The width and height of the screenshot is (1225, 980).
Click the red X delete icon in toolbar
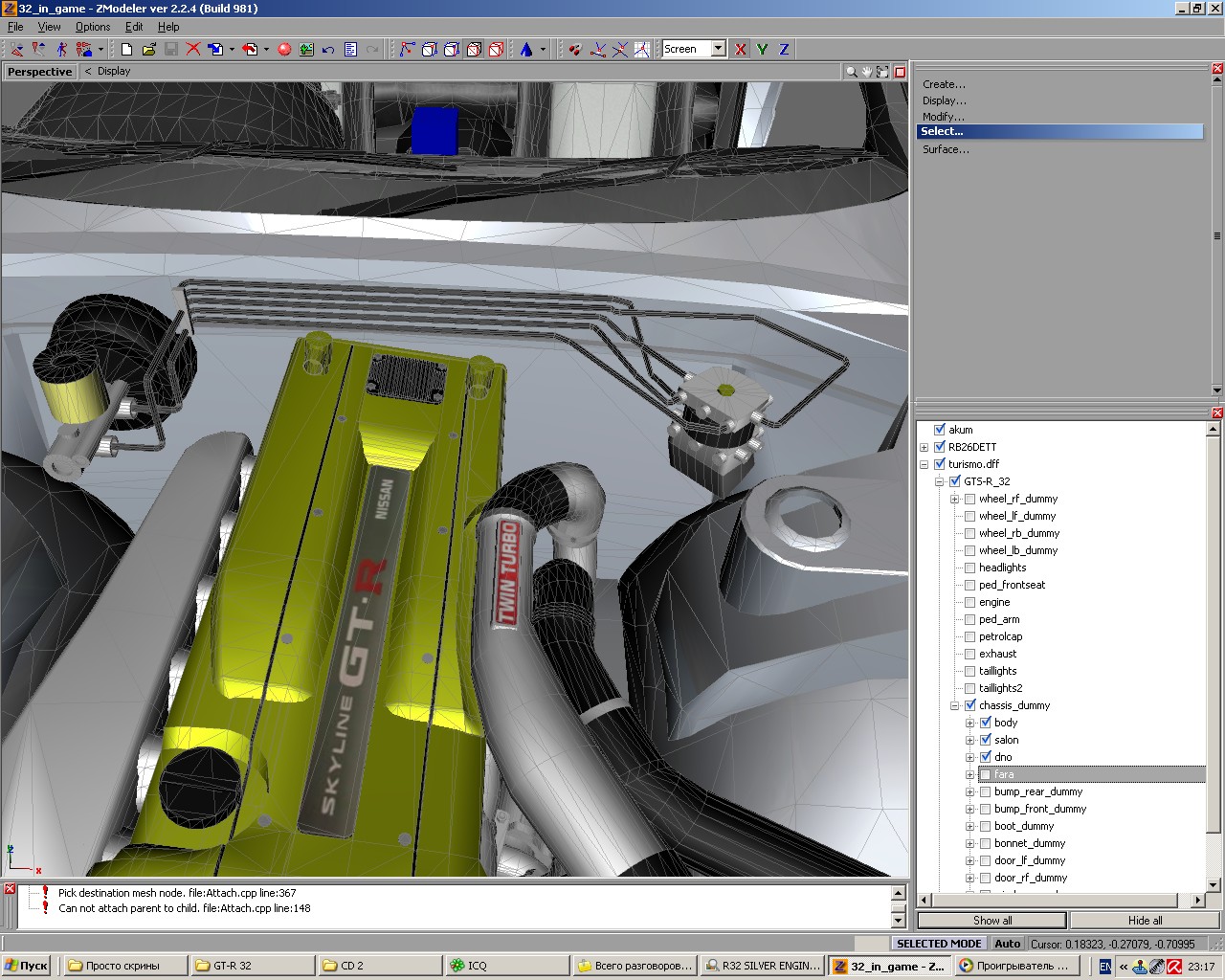193,49
